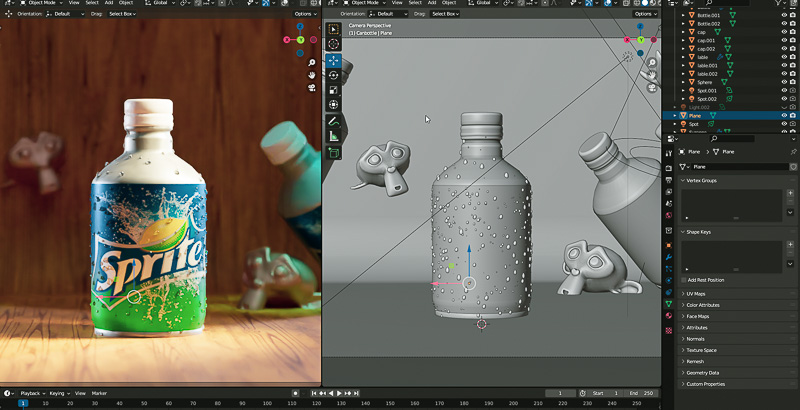Image resolution: width=800 pixels, height=410 pixels.
Task: Hide the lable object with its eye icon
Action: click(x=784, y=57)
